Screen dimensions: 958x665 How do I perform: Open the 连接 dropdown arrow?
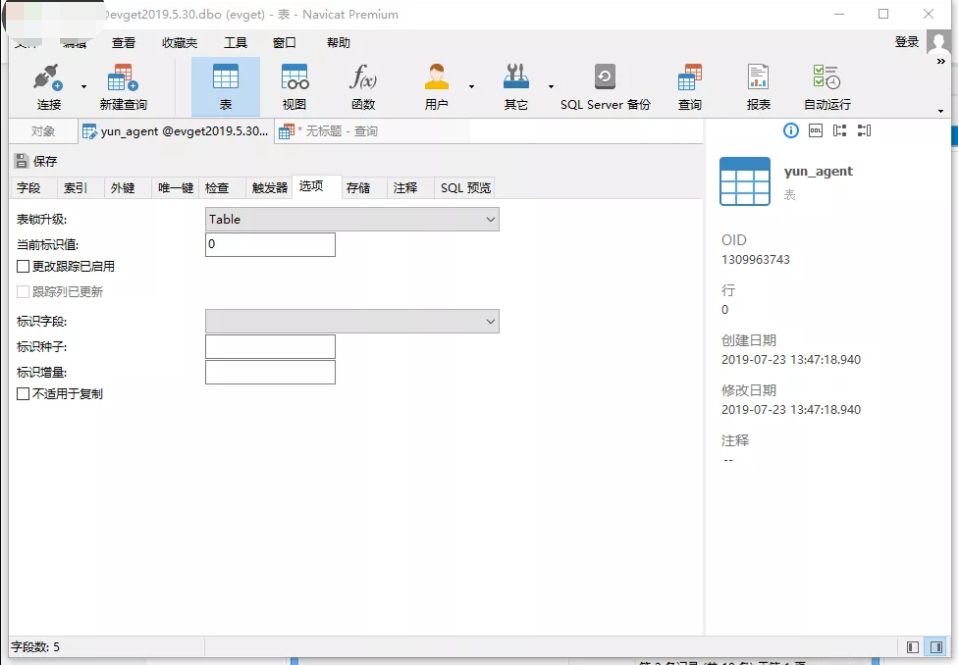[84, 87]
